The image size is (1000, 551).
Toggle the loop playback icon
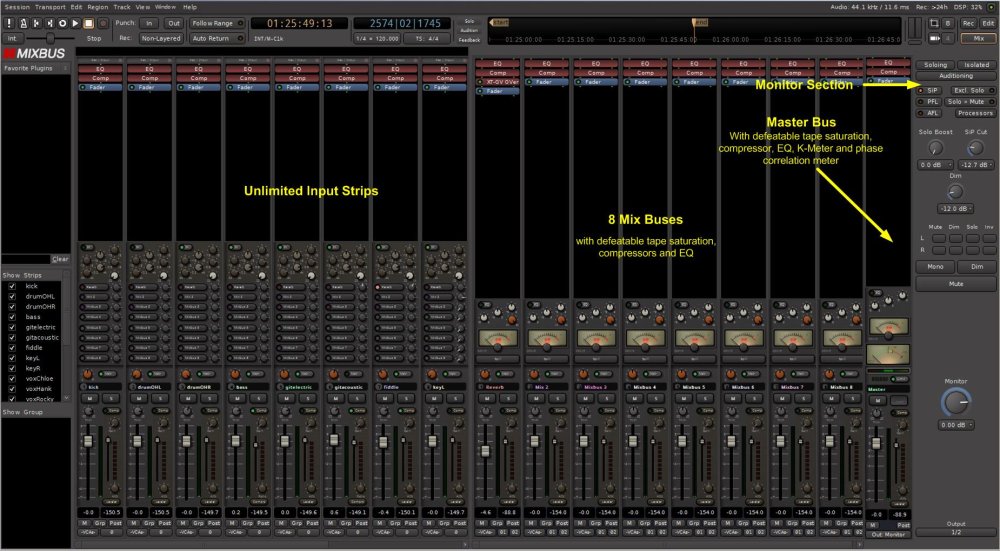62,23
